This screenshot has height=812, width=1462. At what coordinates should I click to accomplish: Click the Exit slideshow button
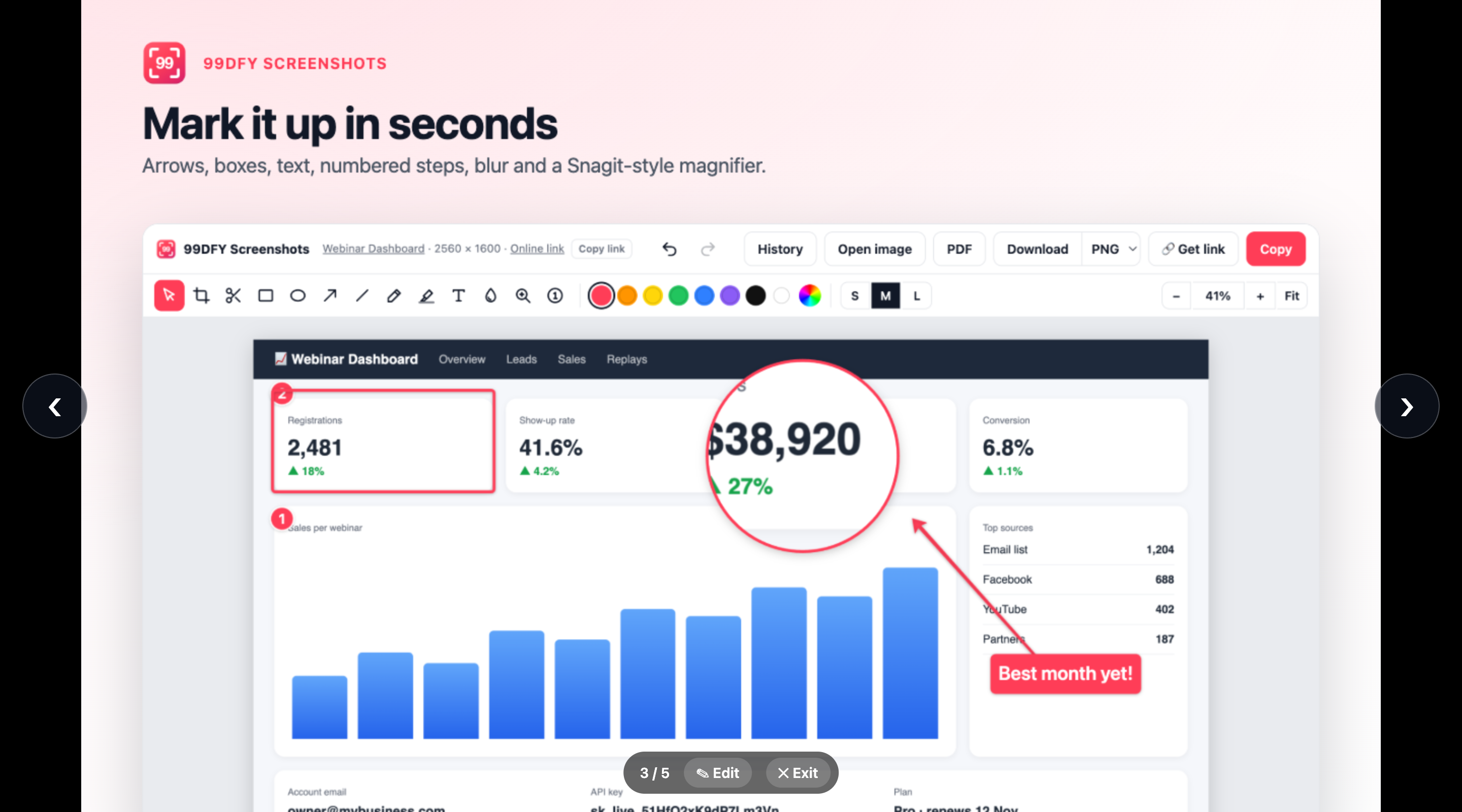pos(798,773)
